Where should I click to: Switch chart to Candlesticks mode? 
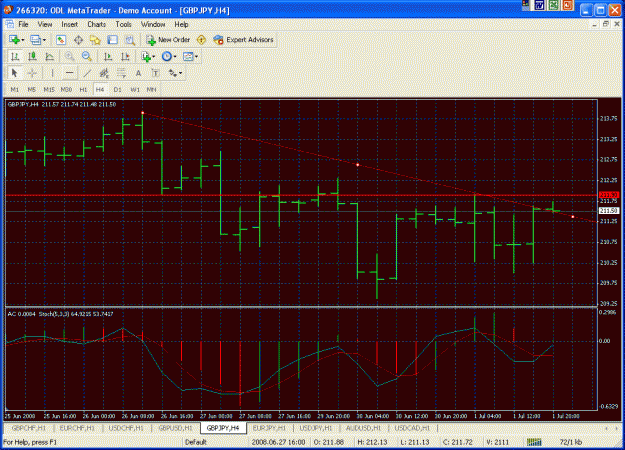(32, 57)
